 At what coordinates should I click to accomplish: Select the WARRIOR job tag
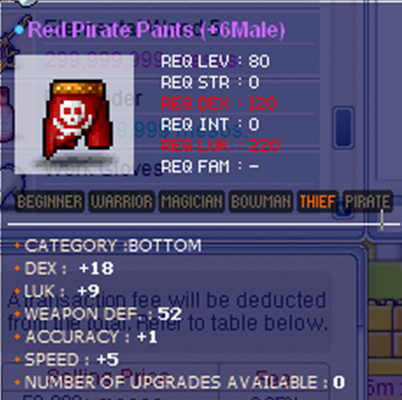click(x=121, y=202)
